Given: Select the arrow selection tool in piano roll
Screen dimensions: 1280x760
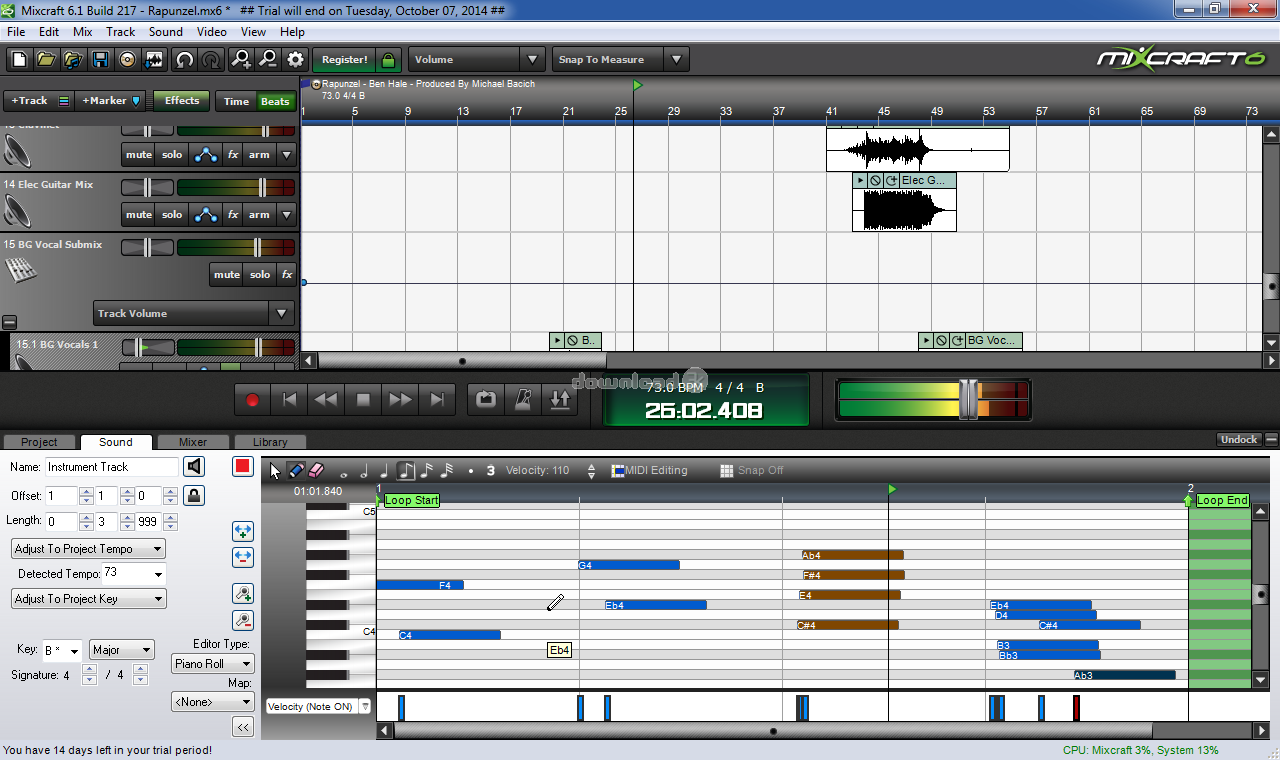Looking at the screenshot, I should coord(276,470).
